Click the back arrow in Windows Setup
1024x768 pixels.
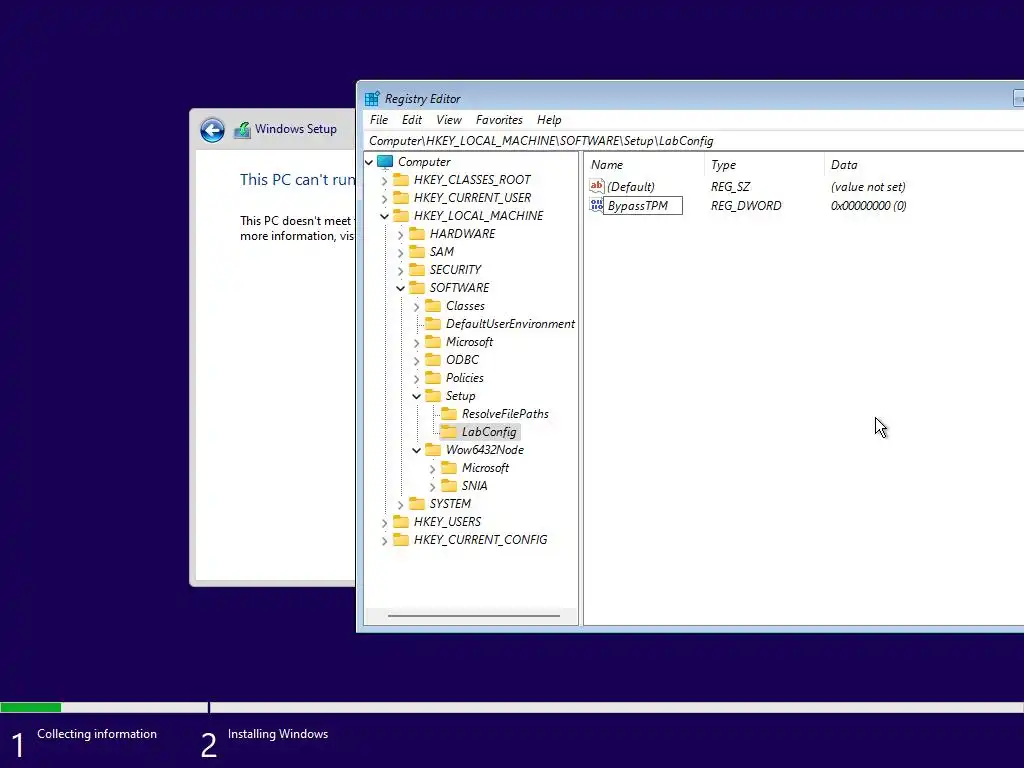tap(212, 130)
